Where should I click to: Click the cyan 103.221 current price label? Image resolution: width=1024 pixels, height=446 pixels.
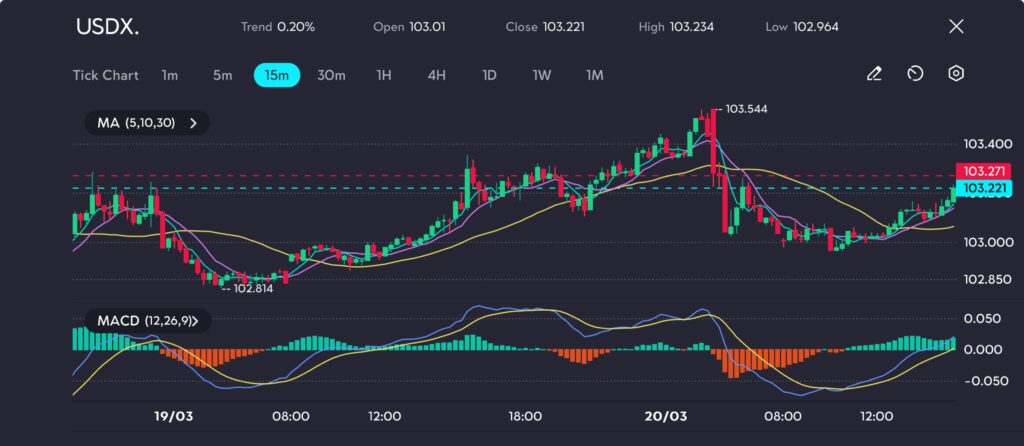(x=984, y=188)
